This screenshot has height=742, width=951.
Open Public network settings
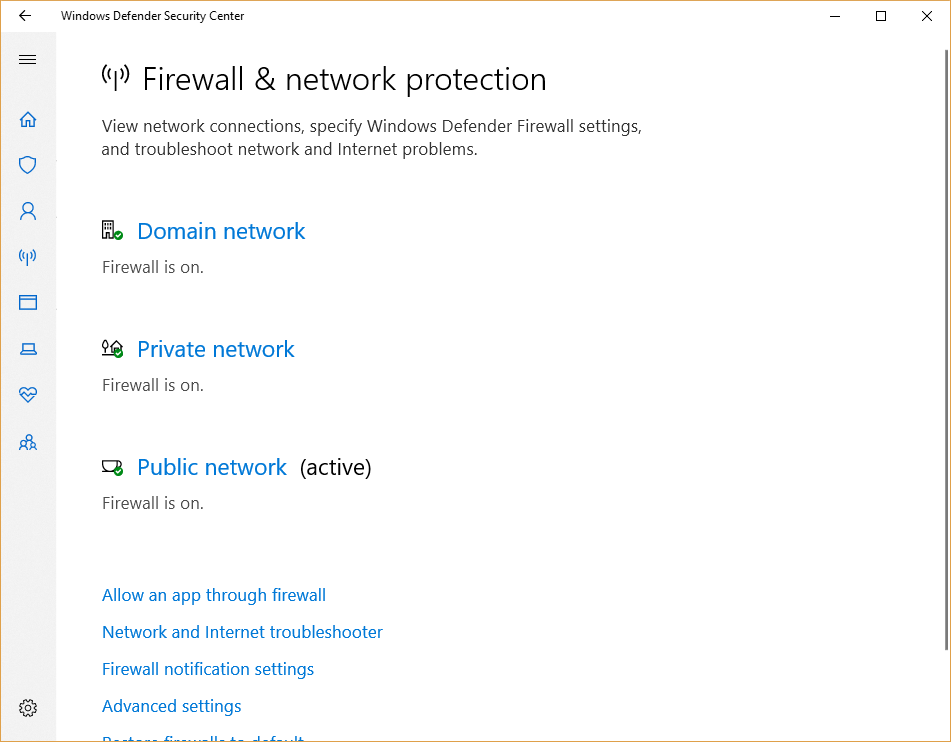[212, 467]
